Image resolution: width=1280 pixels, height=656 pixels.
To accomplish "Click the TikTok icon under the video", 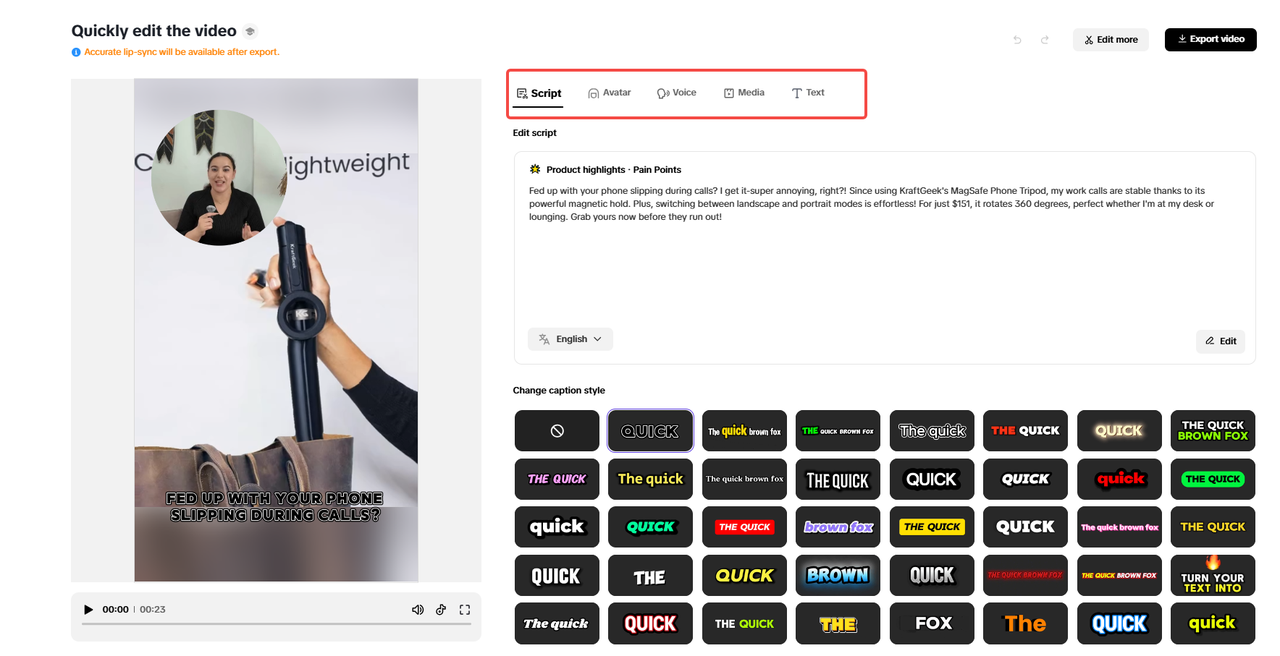I will click(x=440, y=609).
